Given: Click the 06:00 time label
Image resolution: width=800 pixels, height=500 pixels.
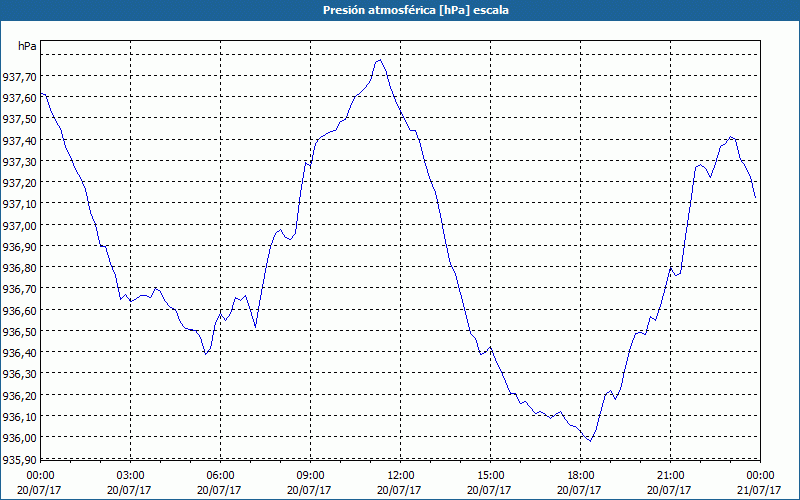Looking at the screenshot, I should [x=220, y=476].
